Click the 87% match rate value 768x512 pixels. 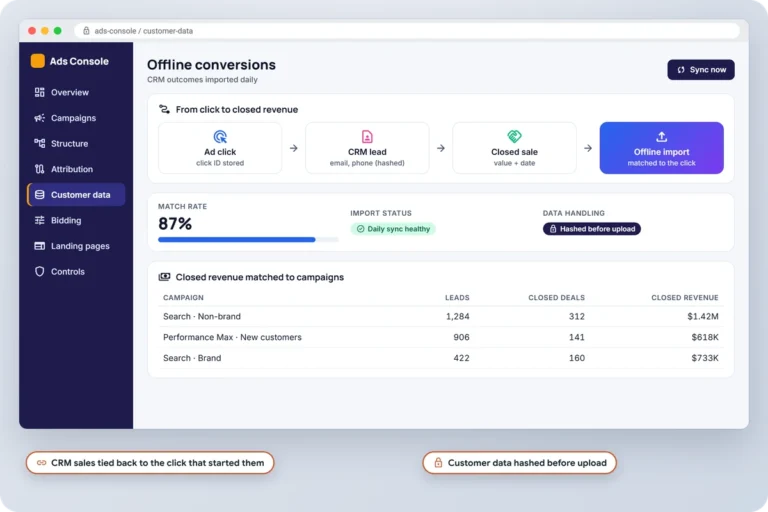175,223
